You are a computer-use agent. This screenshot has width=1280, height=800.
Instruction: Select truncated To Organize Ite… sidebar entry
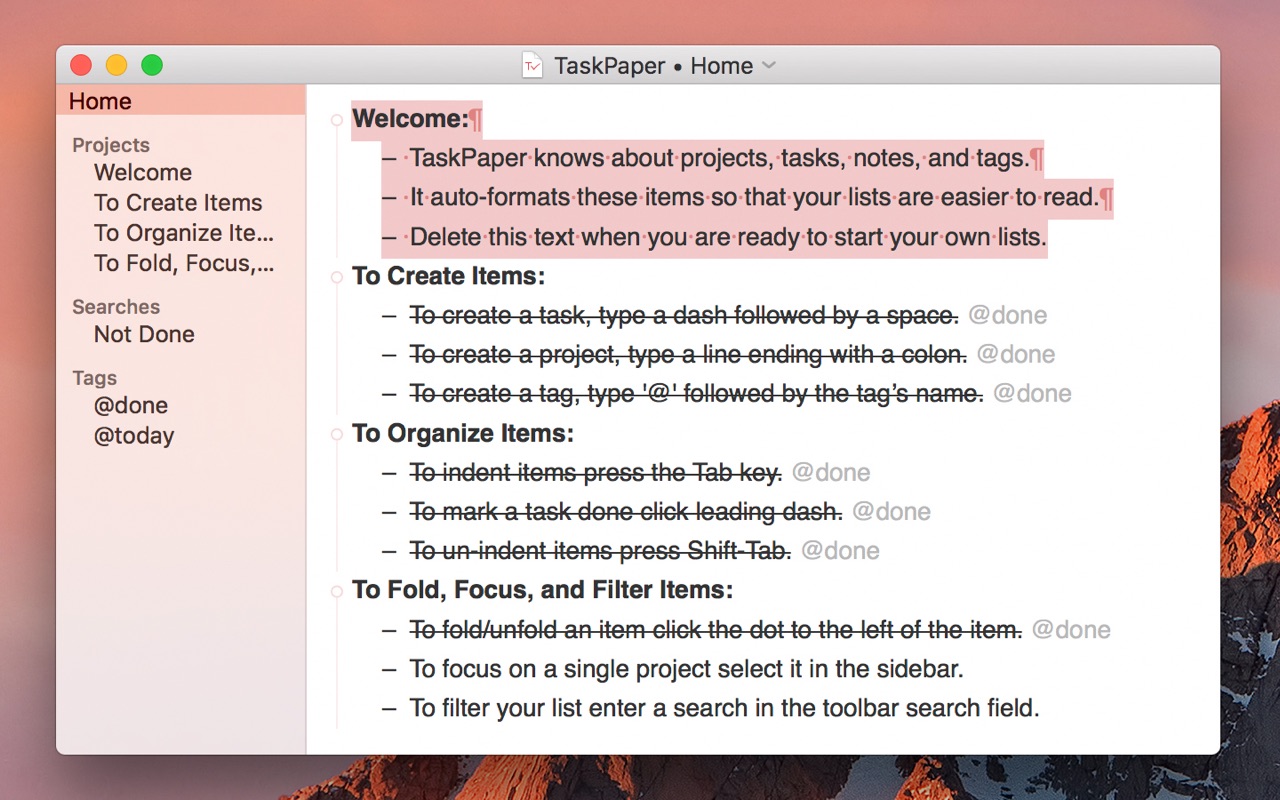[x=184, y=233]
